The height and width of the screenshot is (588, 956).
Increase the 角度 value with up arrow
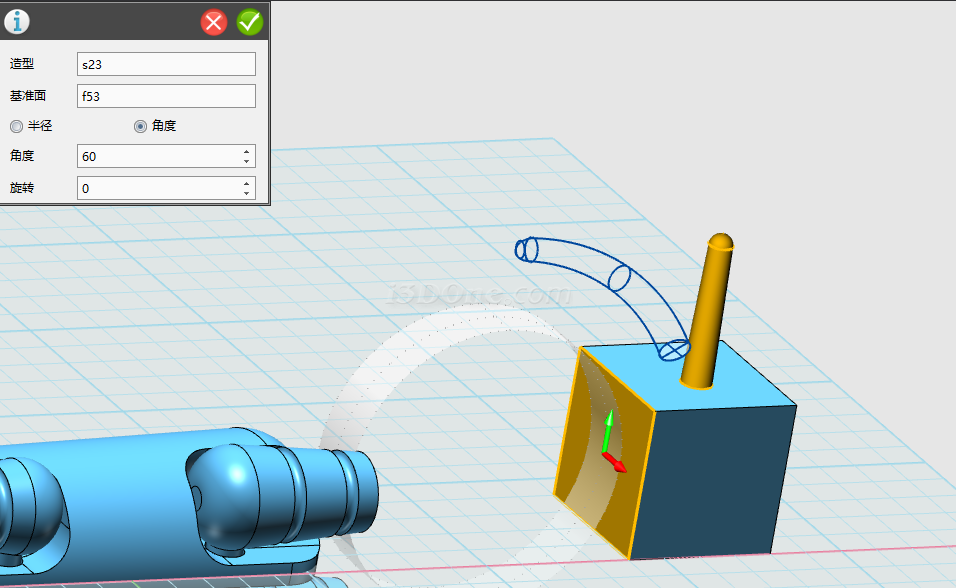click(x=246, y=152)
